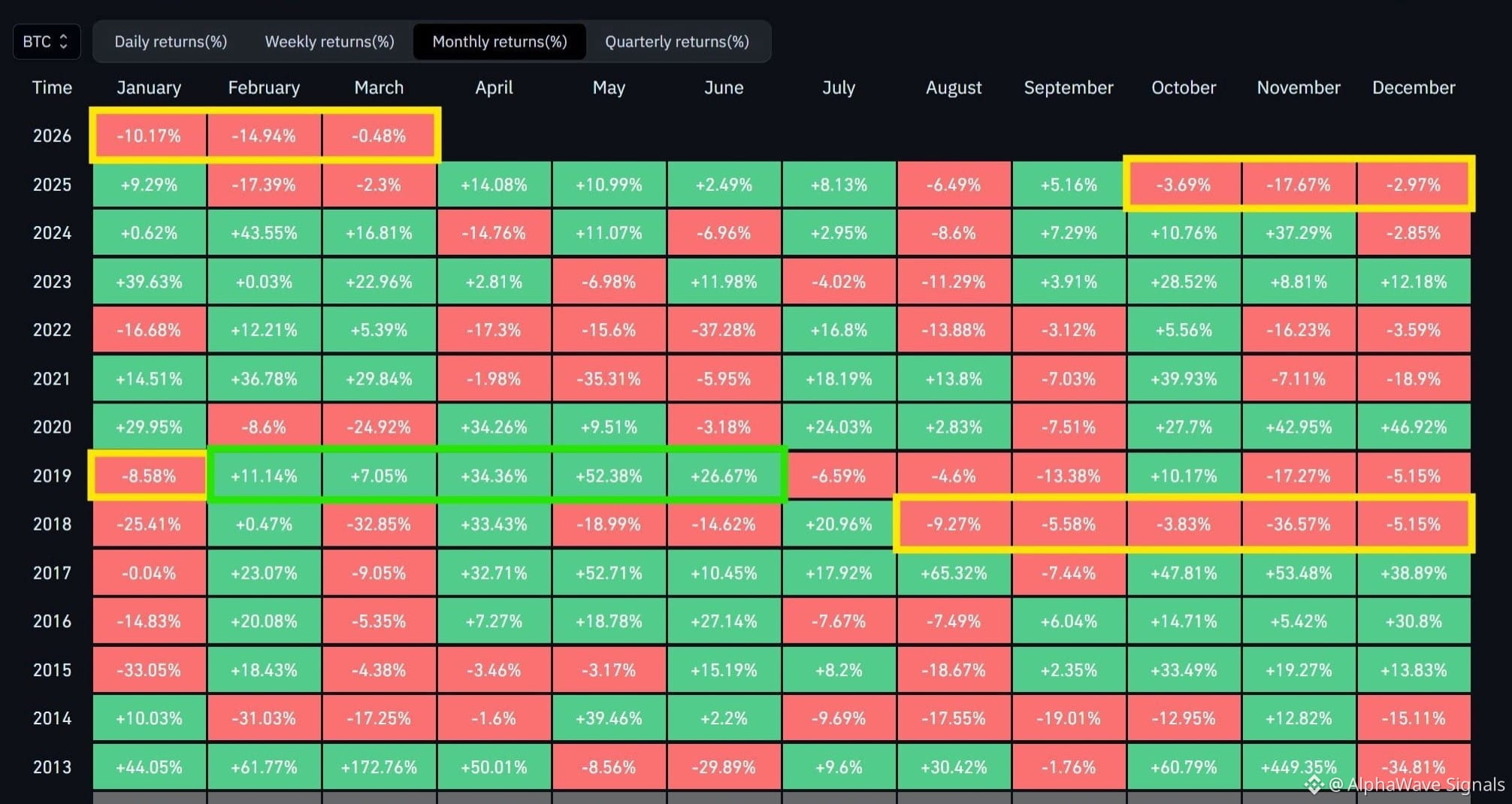Click the April column header
Image resolution: width=1512 pixels, height=804 pixels.
[494, 87]
